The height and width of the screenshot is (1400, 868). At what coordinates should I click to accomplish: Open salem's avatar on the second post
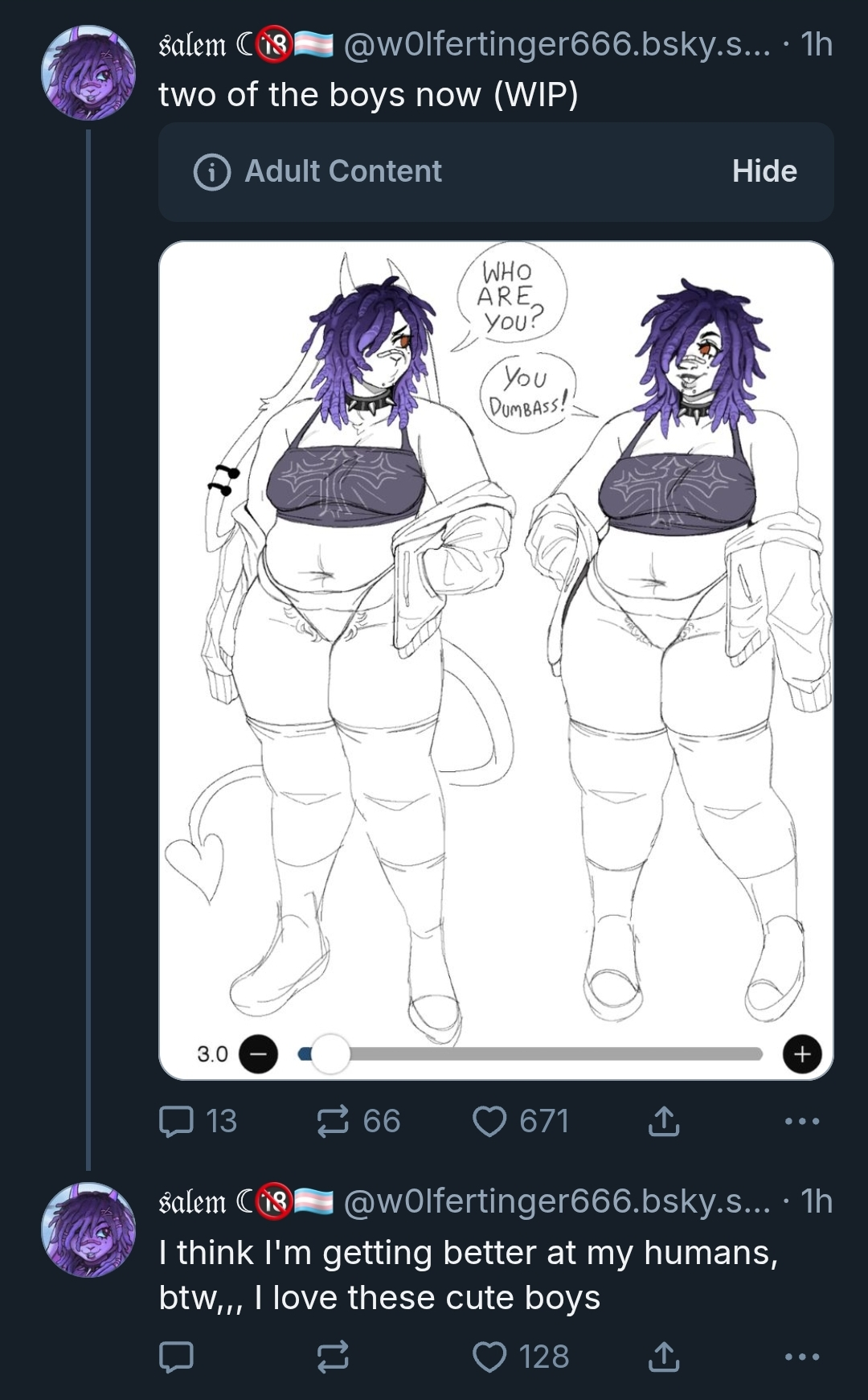[x=88, y=1230]
